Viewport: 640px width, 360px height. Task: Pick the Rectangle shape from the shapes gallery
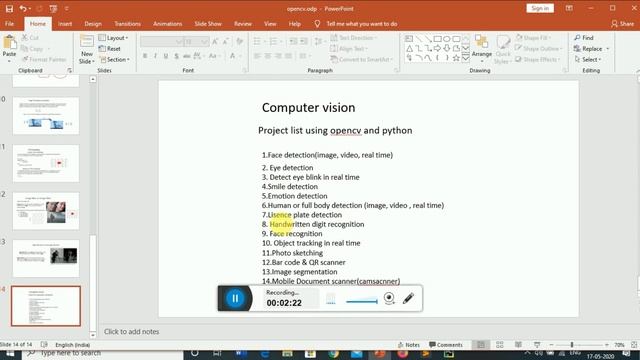click(437, 39)
